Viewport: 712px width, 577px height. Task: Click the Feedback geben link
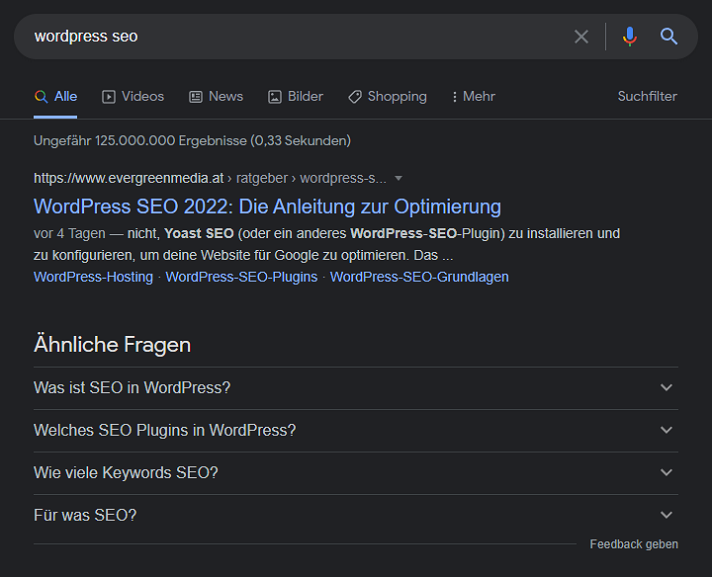pyautogui.click(x=634, y=544)
